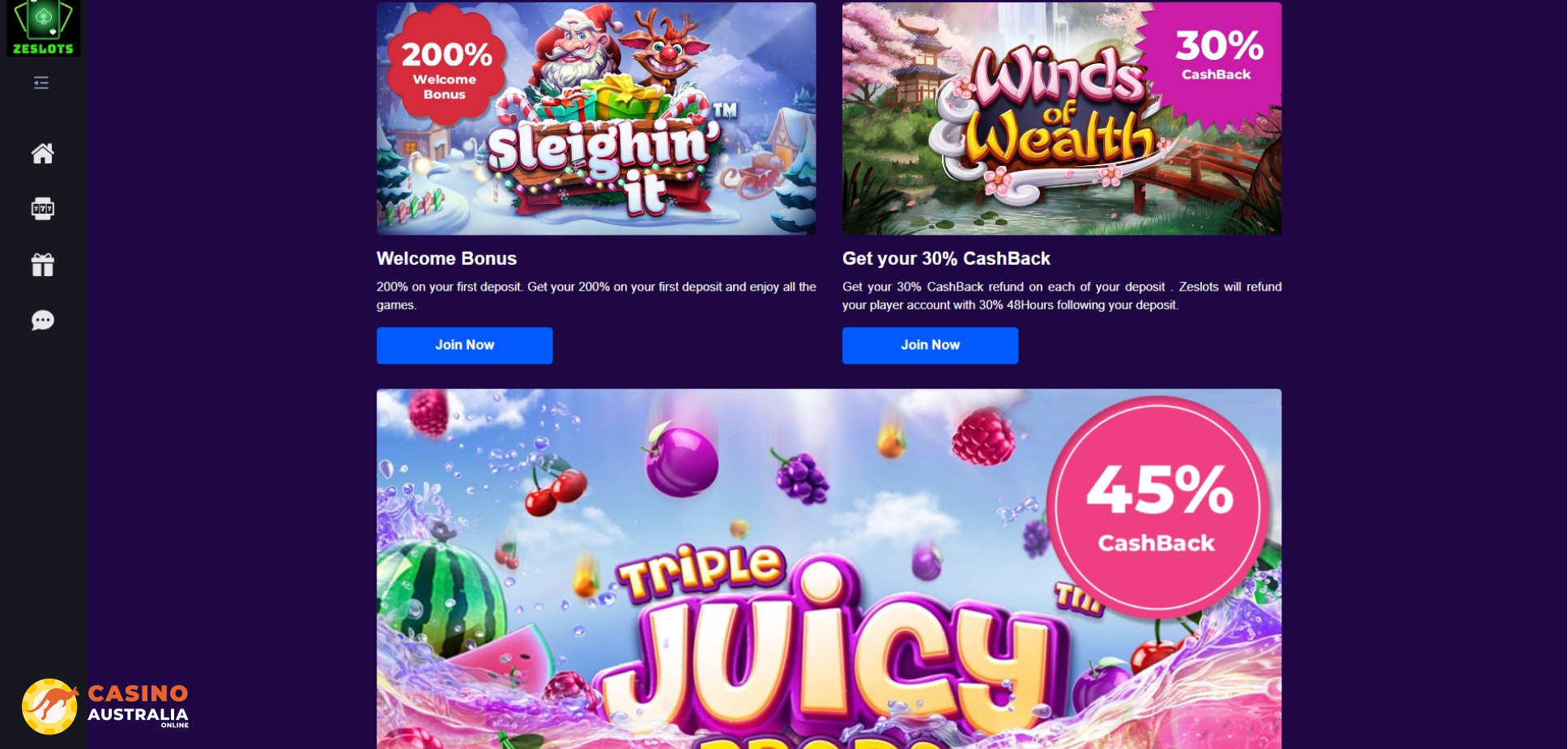Click the Zeslots logo in the sidebar
Image resolution: width=1568 pixels, height=749 pixels.
43,28
